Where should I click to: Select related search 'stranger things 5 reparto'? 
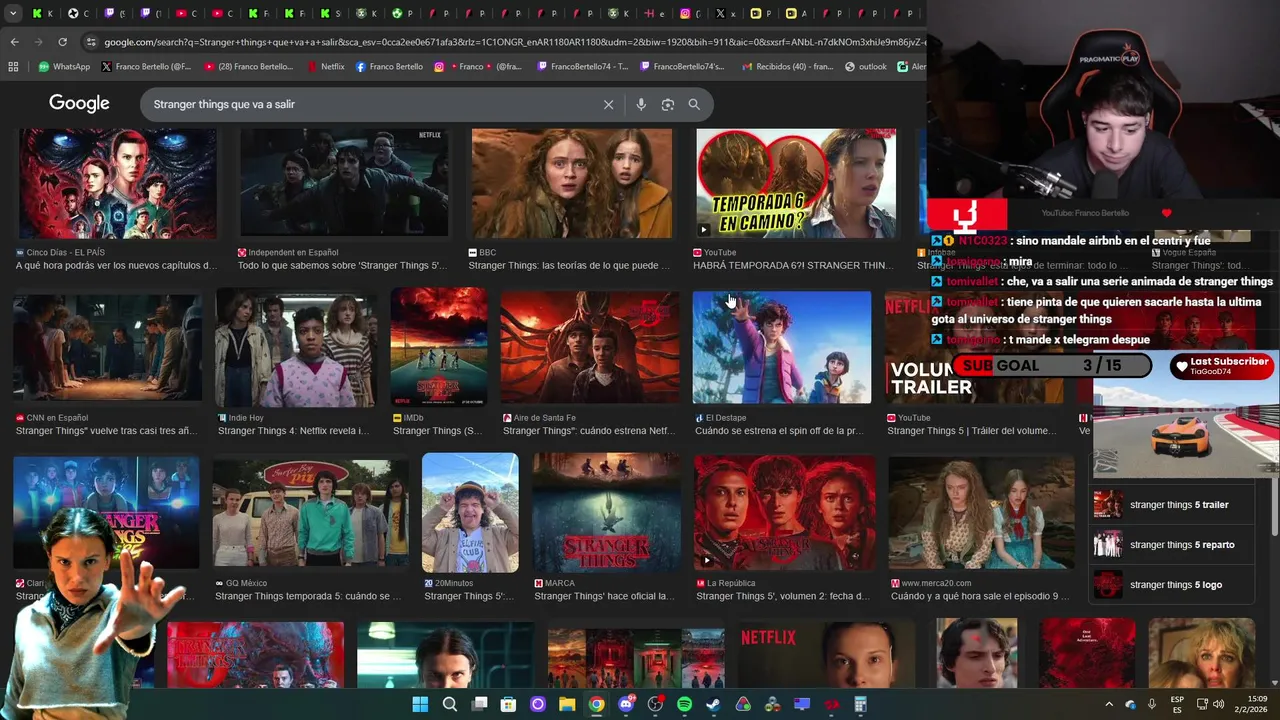[1171, 545]
